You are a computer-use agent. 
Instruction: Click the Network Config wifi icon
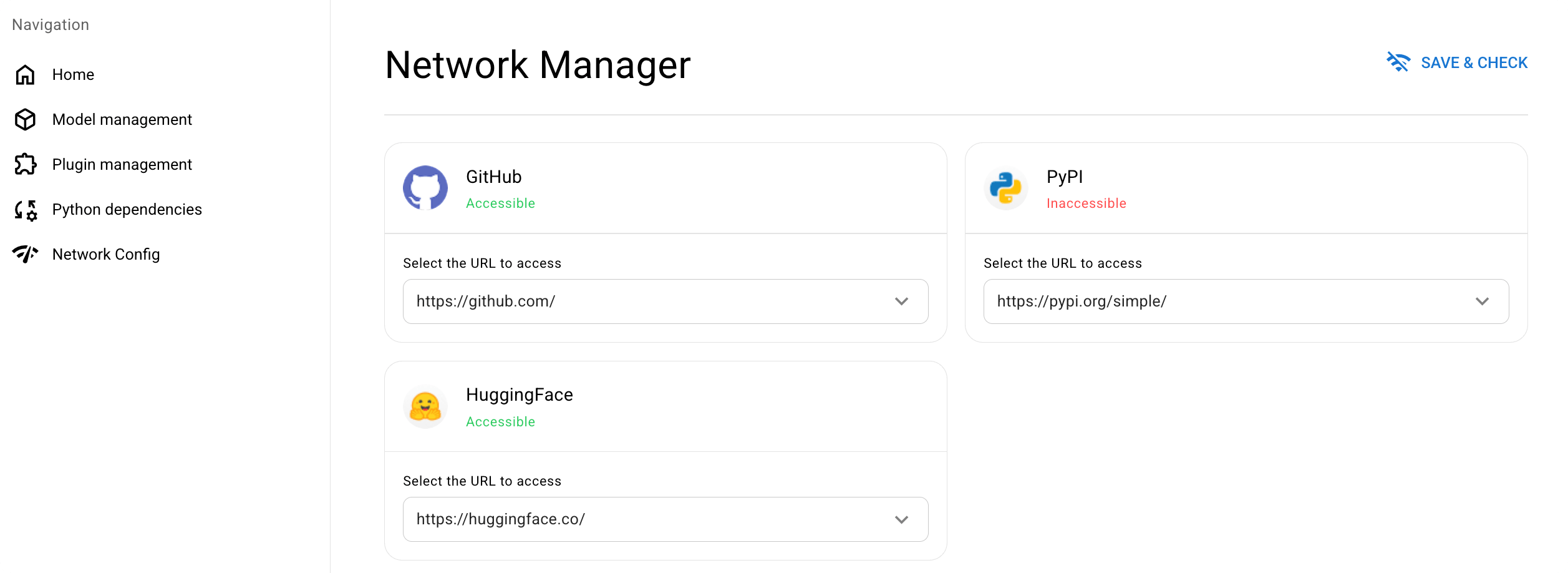tap(24, 254)
